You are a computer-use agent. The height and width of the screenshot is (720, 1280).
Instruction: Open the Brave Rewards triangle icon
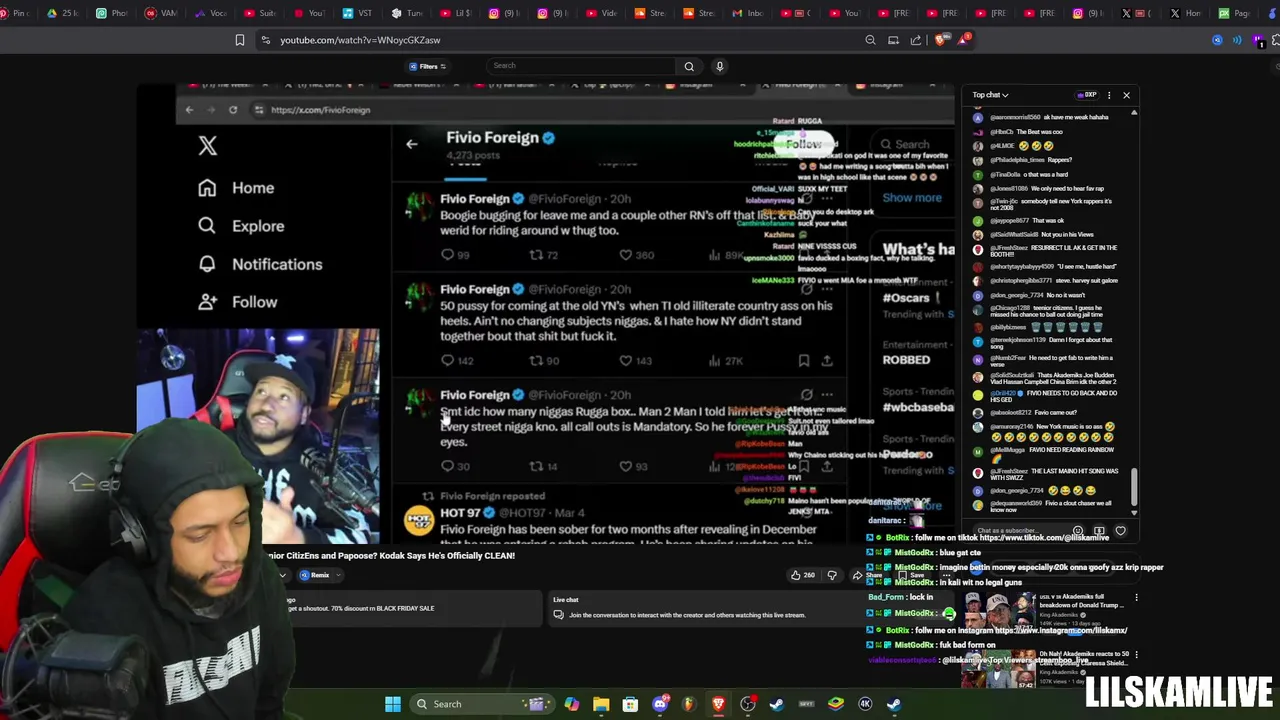(963, 40)
